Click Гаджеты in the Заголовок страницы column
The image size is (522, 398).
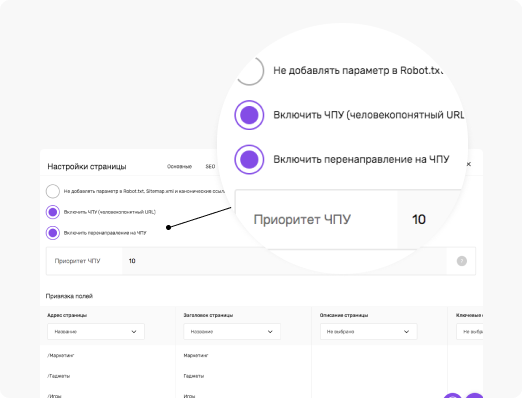pos(194,376)
